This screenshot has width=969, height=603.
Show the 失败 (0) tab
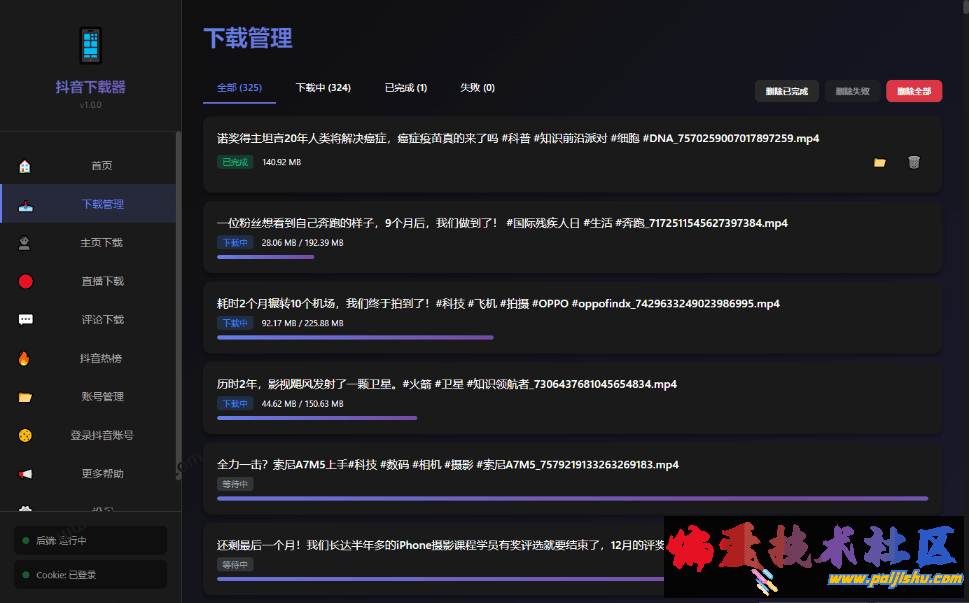point(477,88)
